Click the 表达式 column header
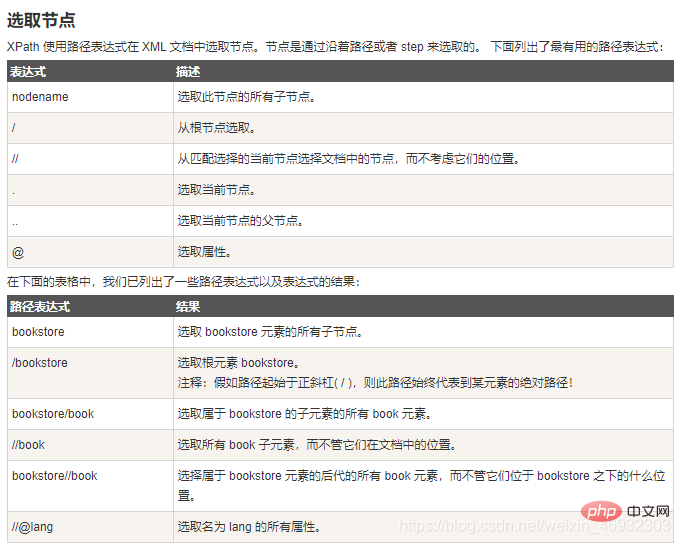 tap(28, 72)
